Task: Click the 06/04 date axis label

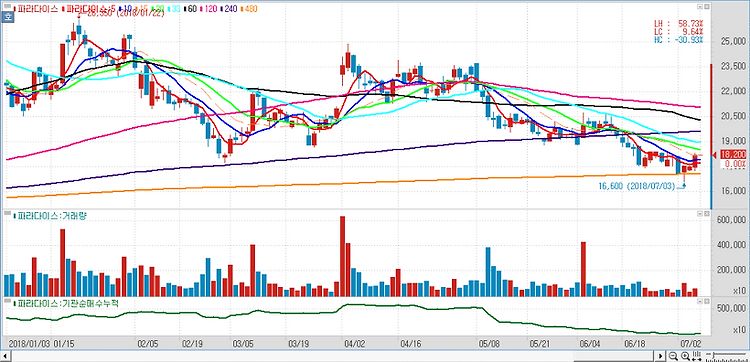Action: (590, 344)
